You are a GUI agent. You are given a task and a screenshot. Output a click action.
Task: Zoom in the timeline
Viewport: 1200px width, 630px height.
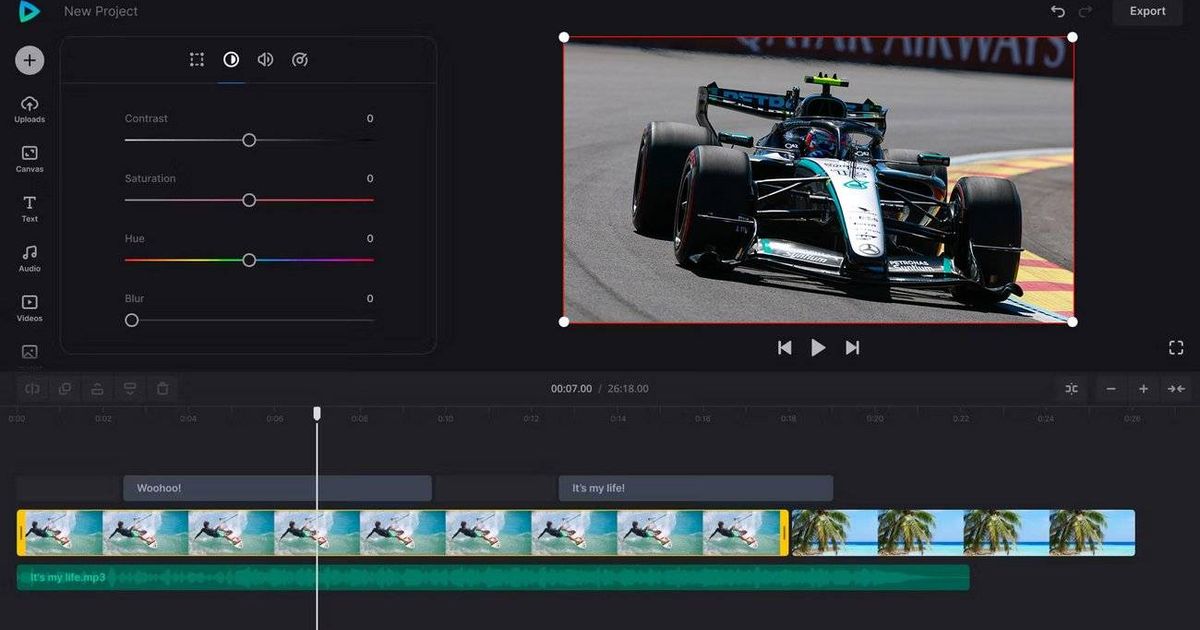click(1143, 388)
